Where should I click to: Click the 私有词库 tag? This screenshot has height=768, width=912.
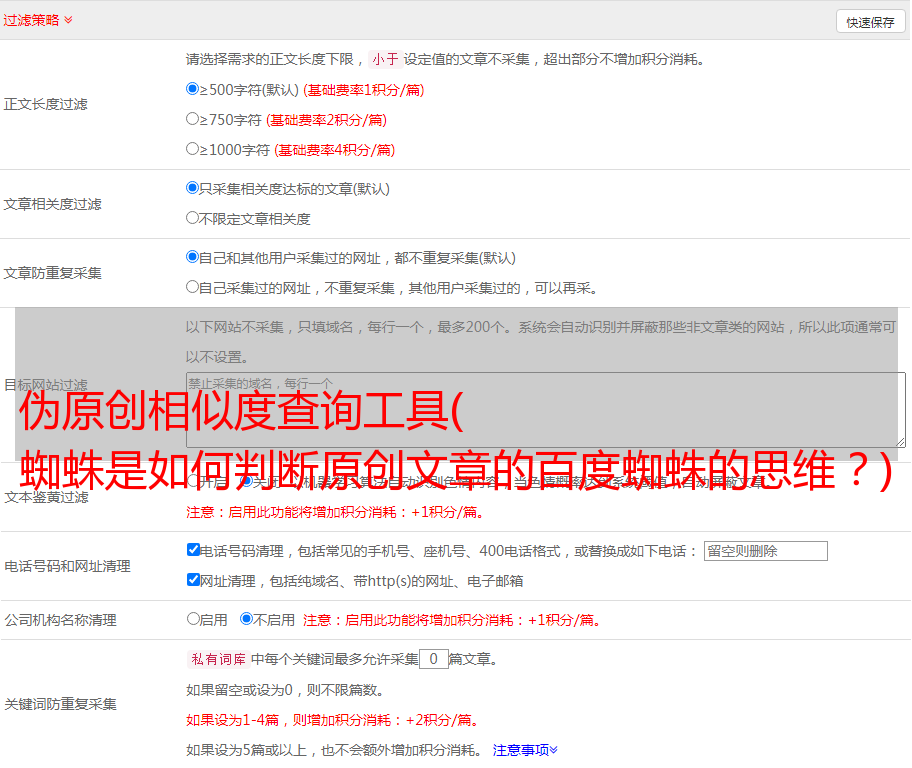pyautogui.click(x=219, y=659)
